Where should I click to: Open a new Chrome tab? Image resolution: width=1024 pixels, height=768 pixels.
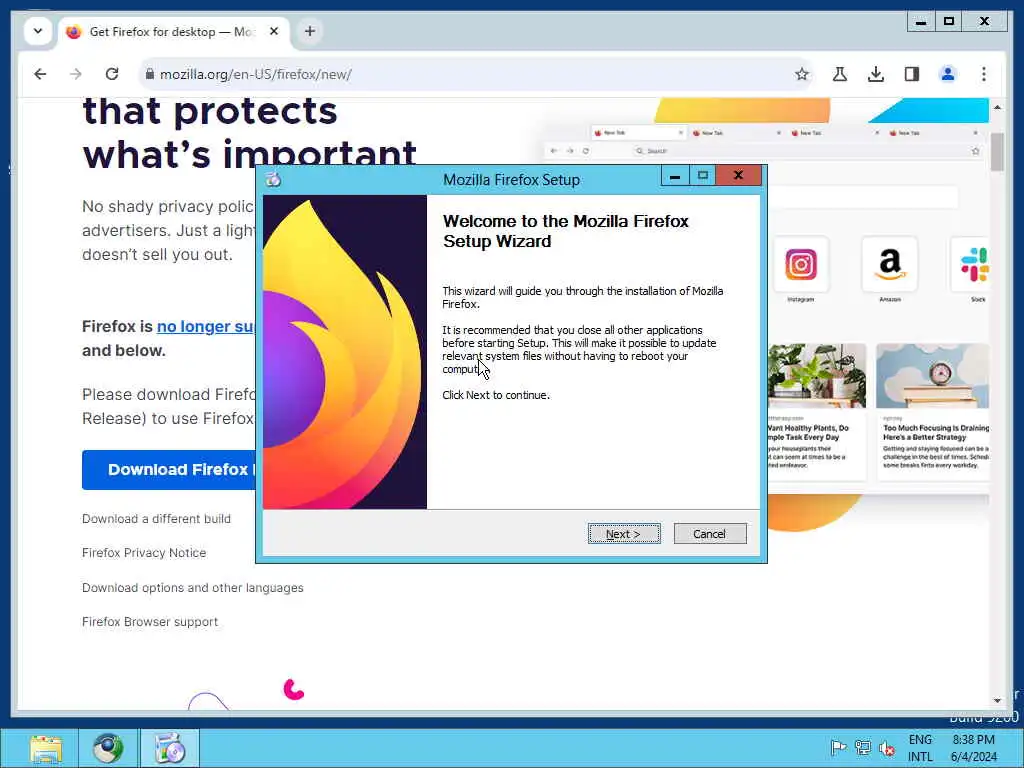pos(310,31)
